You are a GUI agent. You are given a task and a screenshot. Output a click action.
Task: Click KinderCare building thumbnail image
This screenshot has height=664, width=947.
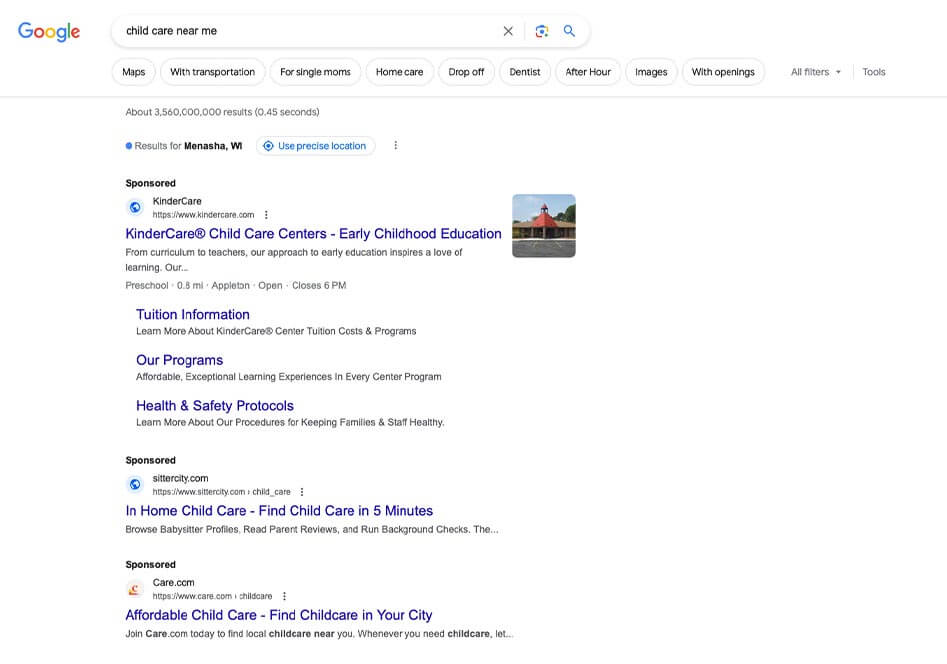[x=543, y=225]
